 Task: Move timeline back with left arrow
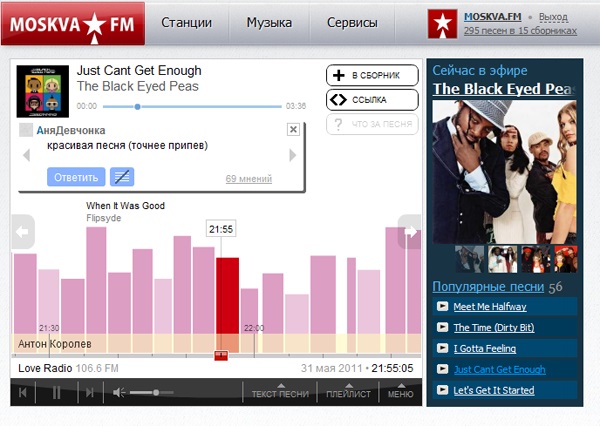[23, 232]
